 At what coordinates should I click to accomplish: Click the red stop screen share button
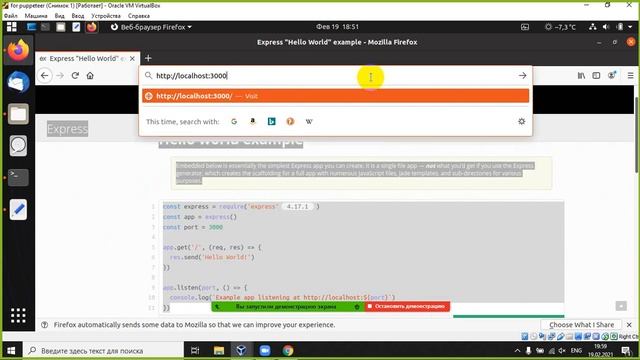point(407,307)
